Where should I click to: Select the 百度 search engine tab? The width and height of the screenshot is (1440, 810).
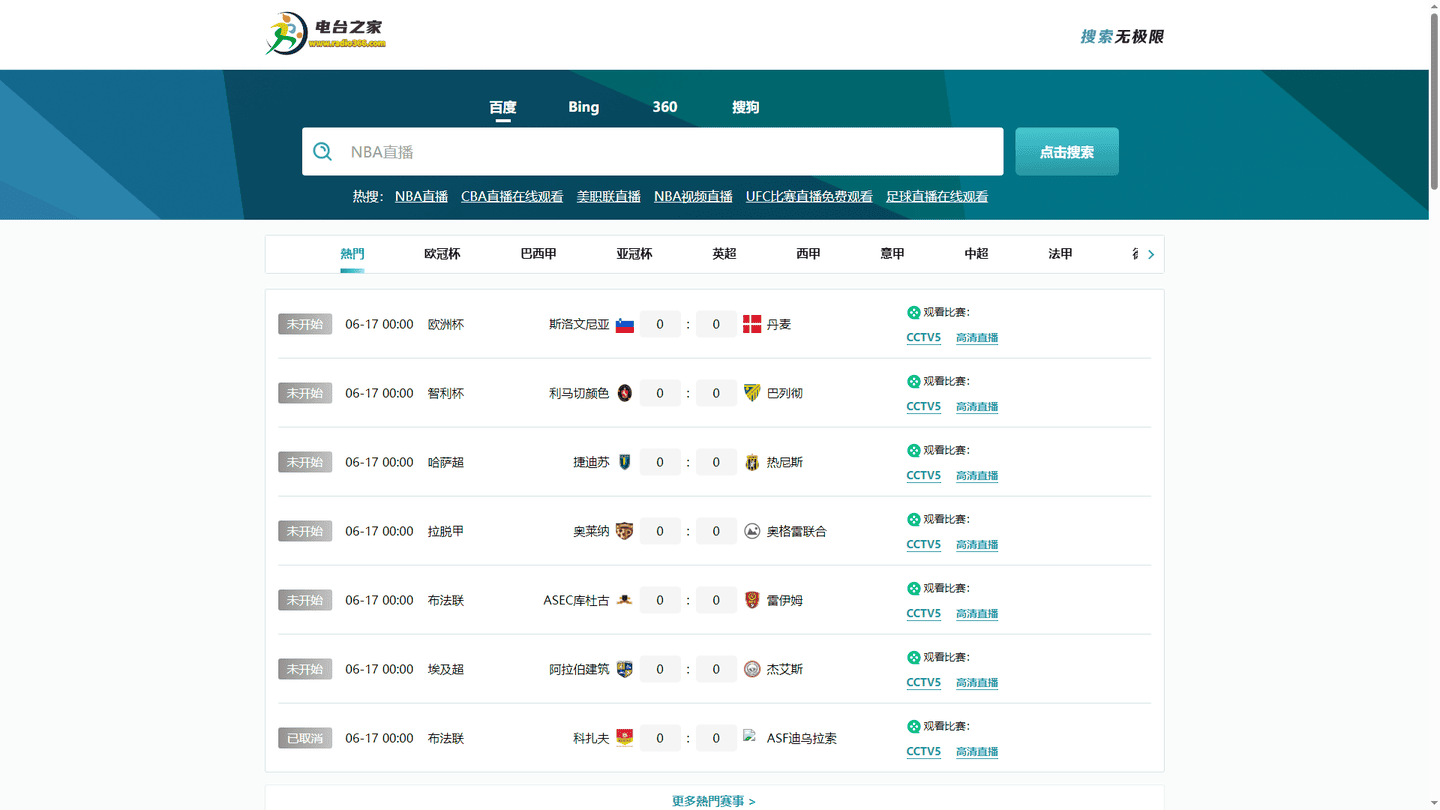(503, 107)
